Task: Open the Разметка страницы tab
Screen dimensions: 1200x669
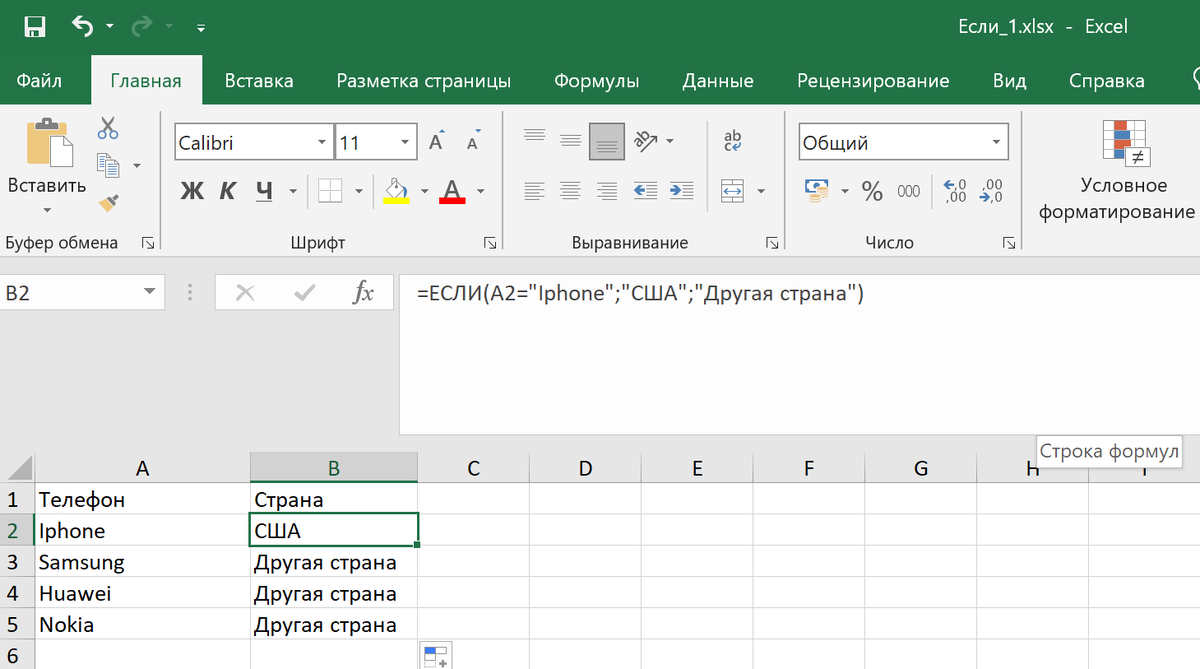Action: pos(423,81)
